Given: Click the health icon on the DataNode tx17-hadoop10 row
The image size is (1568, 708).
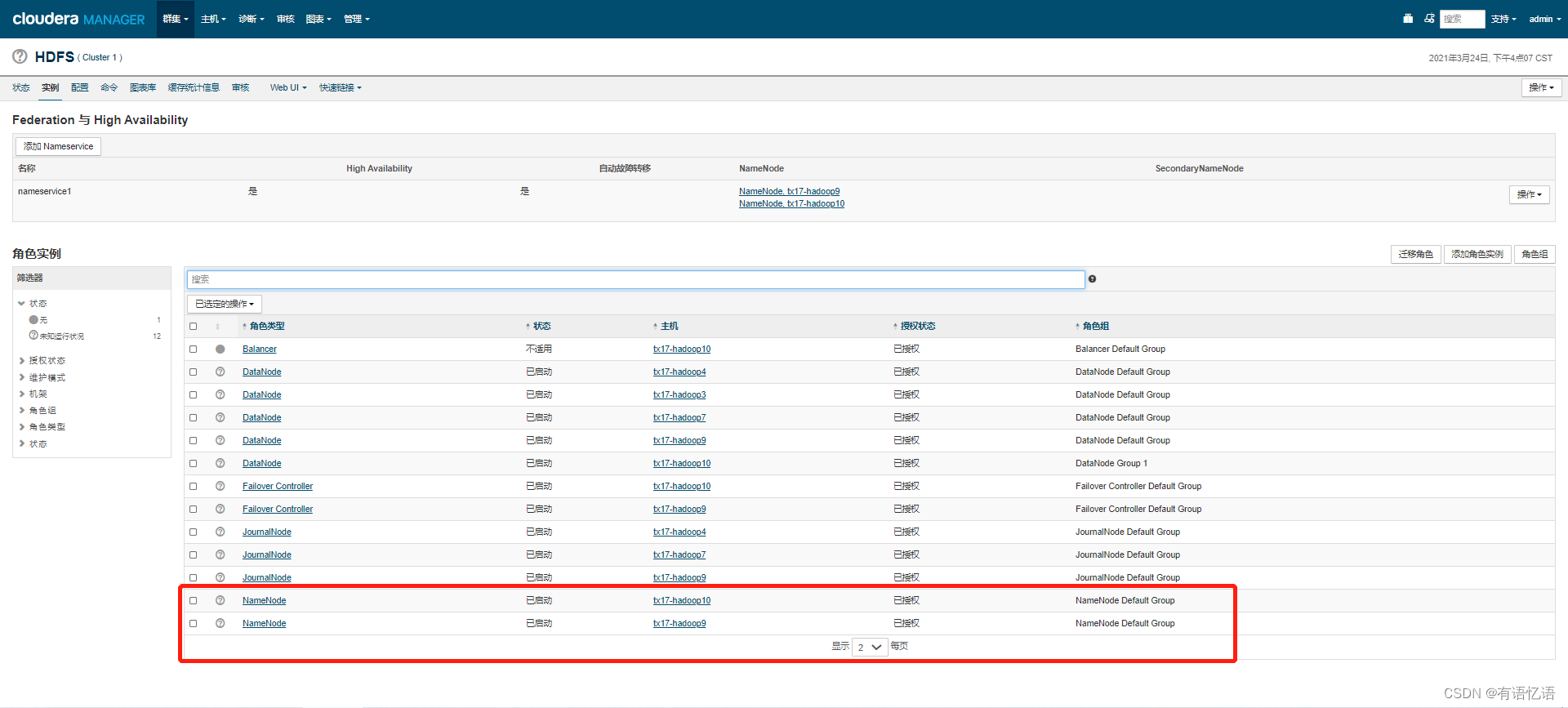Looking at the screenshot, I should (220, 463).
